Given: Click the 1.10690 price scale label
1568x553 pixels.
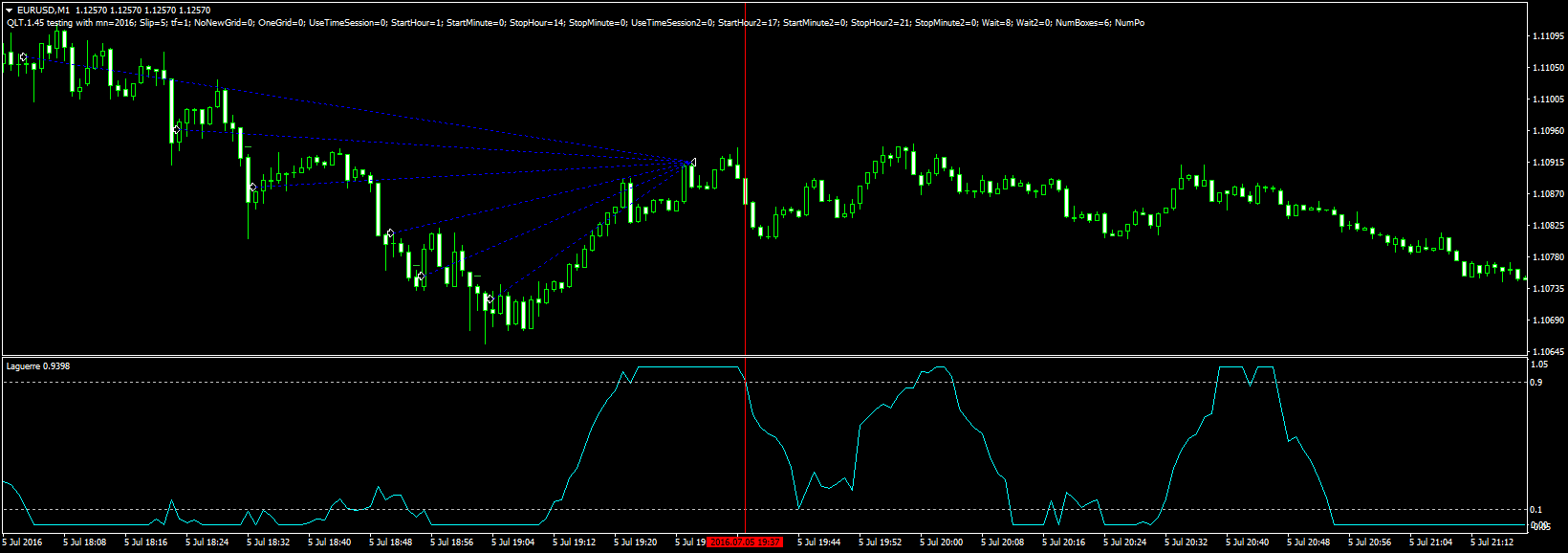Looking at the screenshot, I should pos(1548,321).
